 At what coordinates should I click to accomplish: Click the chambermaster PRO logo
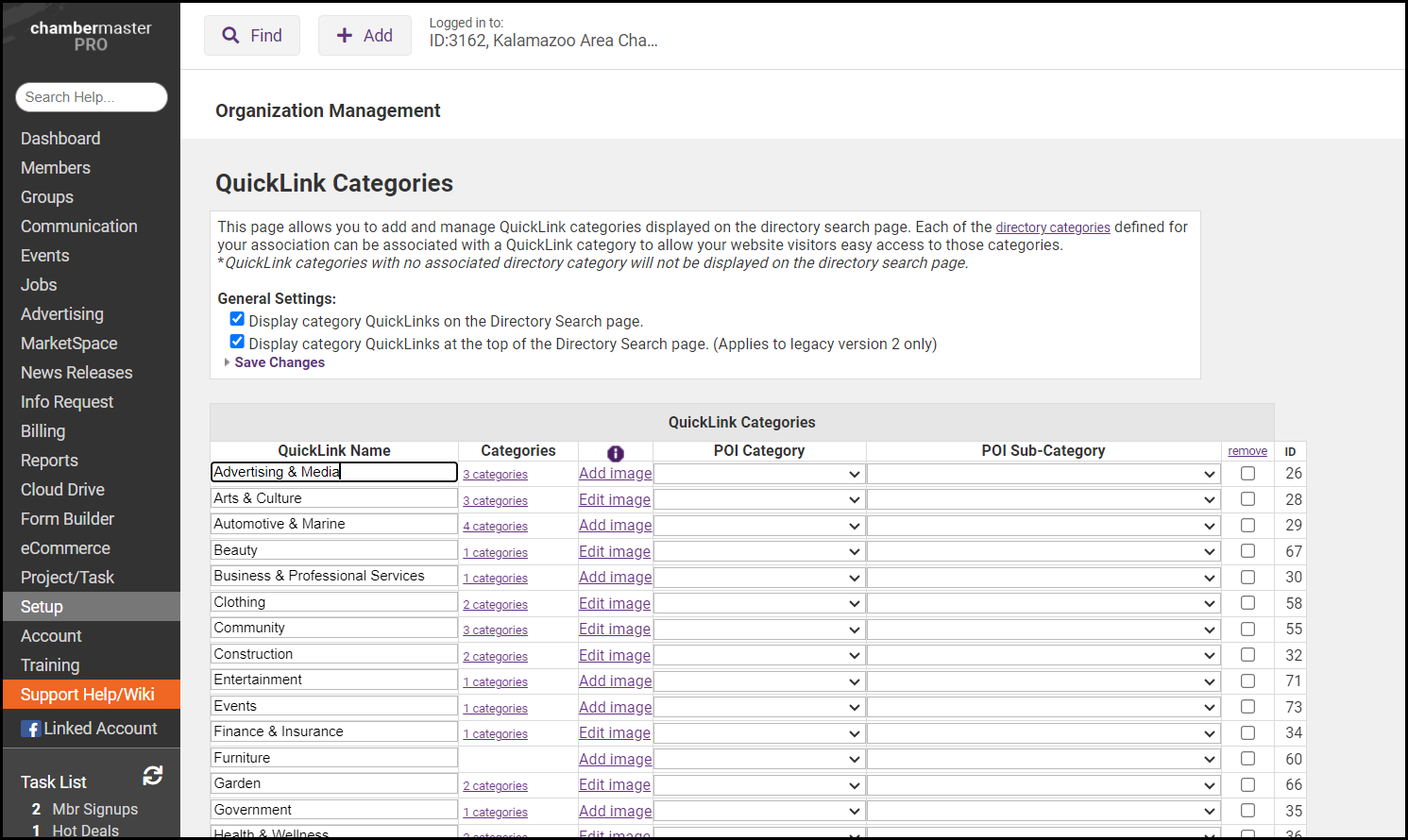pyautogui.click(x=91, y=36)
